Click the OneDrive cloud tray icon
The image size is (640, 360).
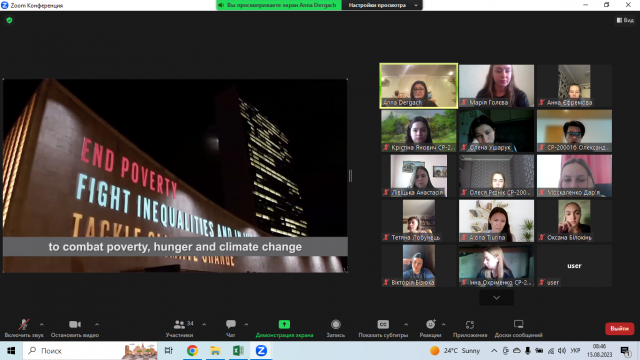[517, 351]
